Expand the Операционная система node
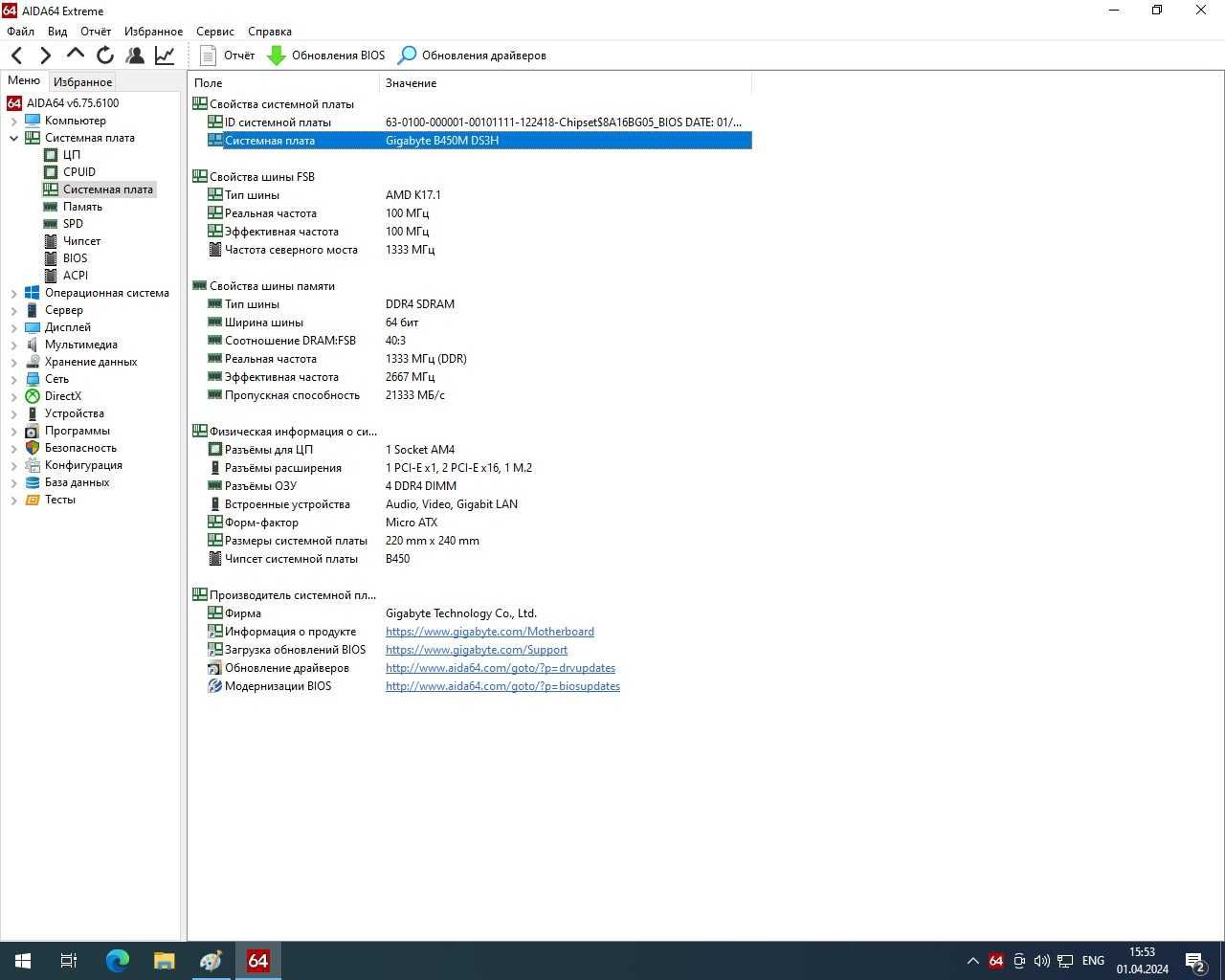Screen dimensions: 1225x980 point(14,293)
